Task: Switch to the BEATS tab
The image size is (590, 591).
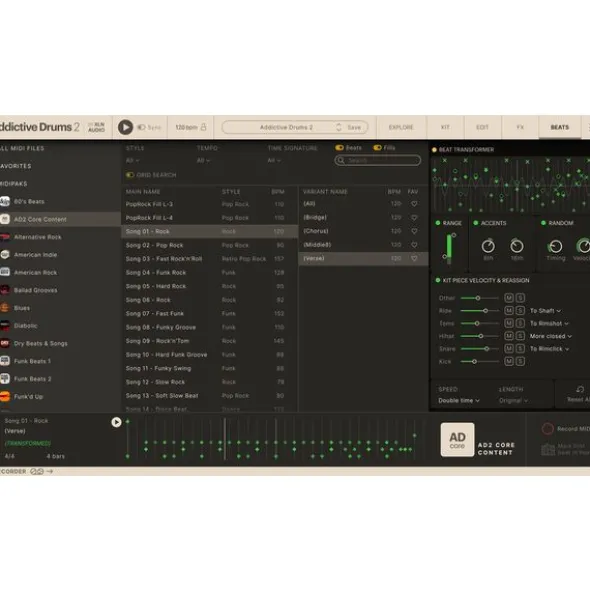Action: (559, 127)
